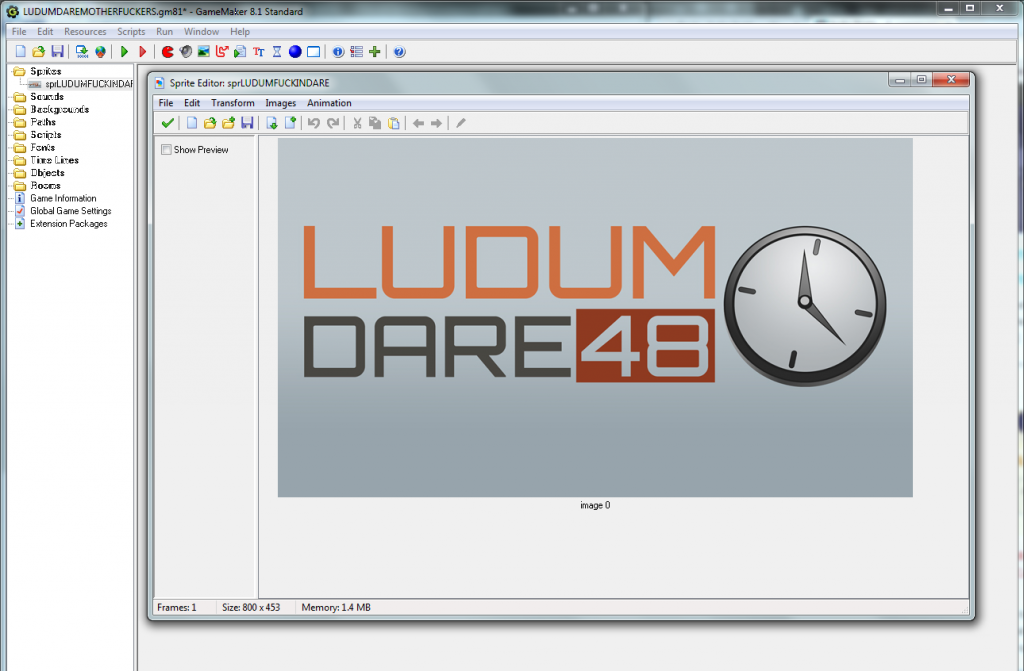Screen dimensions: 1024x671
Task: Open an existing game from main toolbar
Action: tap(39, 52)
